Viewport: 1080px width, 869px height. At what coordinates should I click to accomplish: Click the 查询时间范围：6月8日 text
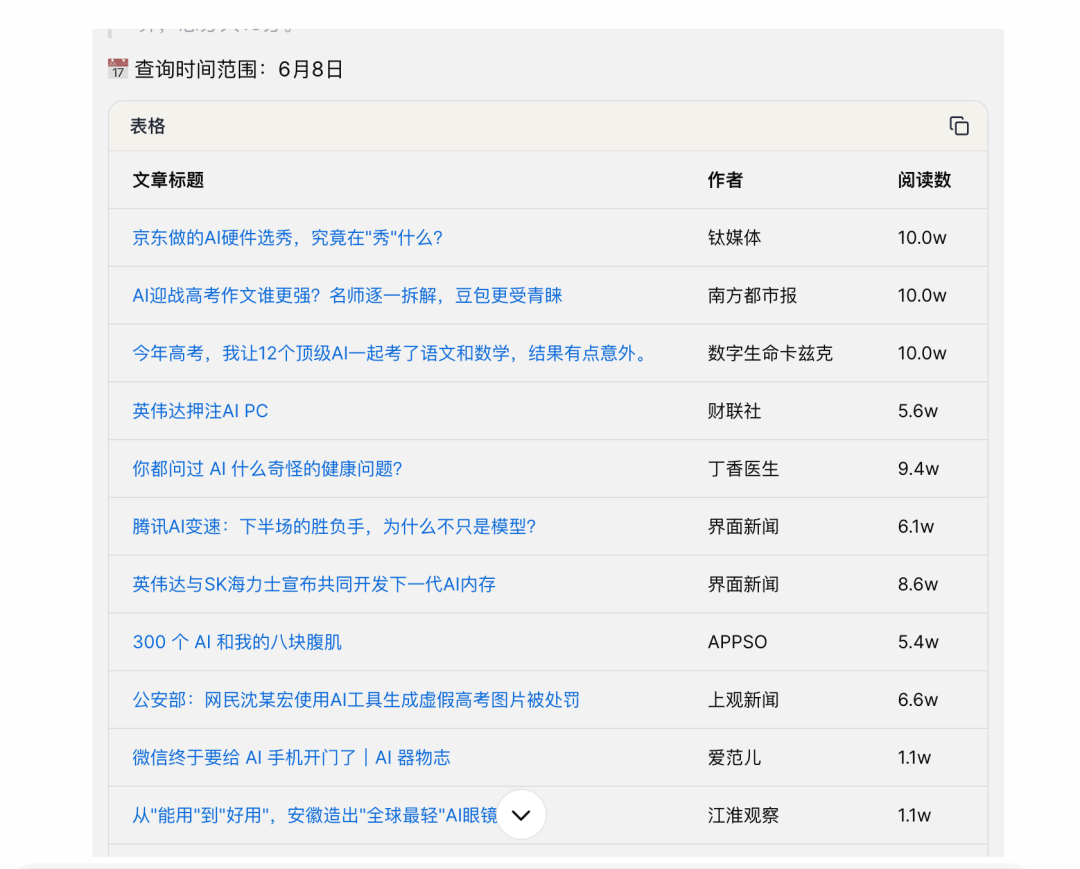(238, 69)
